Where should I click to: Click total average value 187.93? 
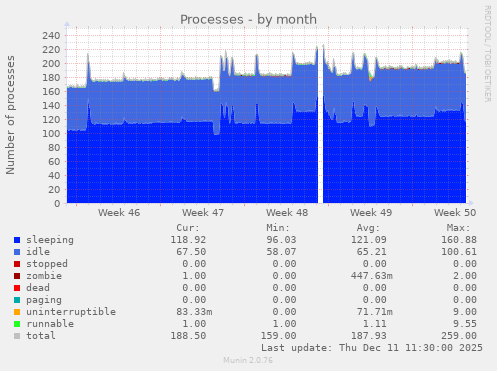click(x=369, y=336)
